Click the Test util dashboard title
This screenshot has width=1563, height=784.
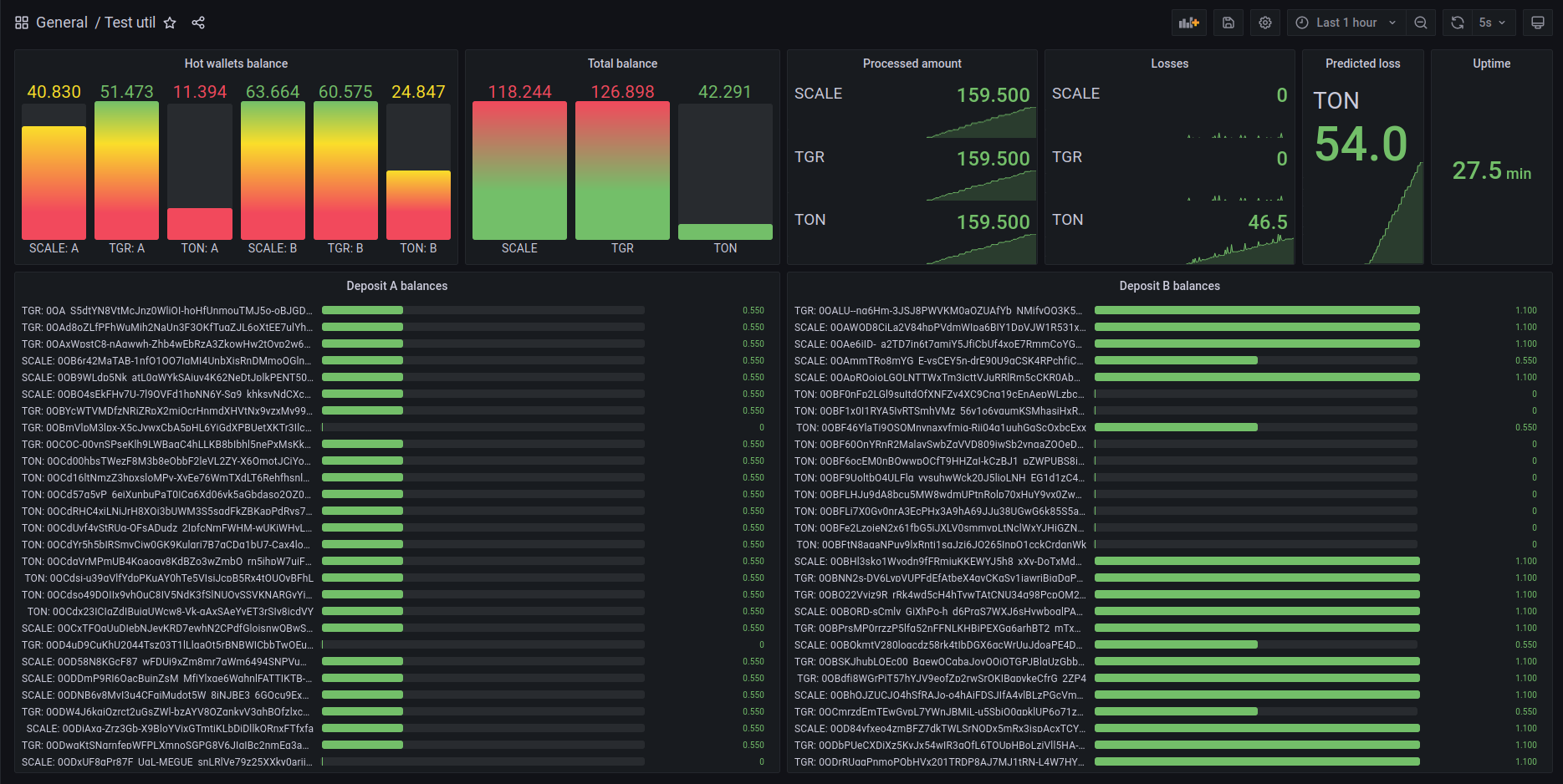click(x=130, y=23)
